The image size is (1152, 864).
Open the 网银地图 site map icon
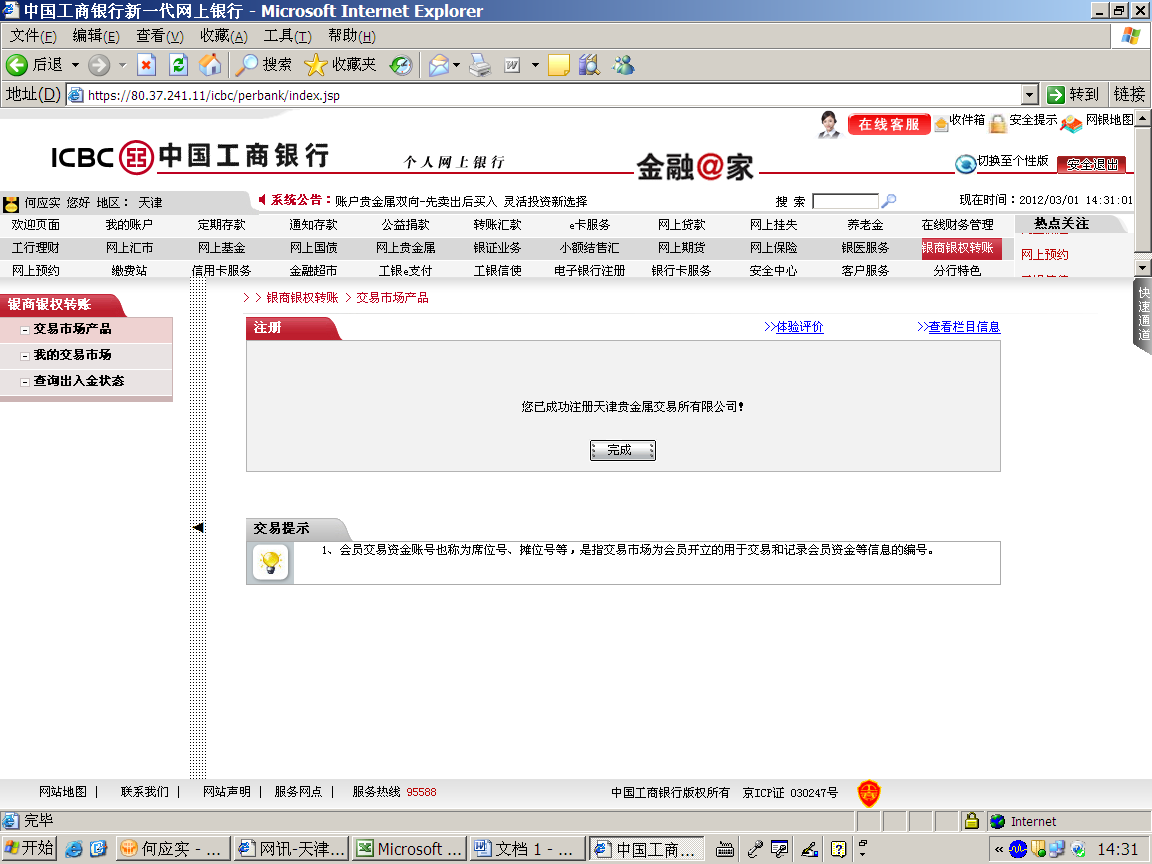tap(1070, 123)
